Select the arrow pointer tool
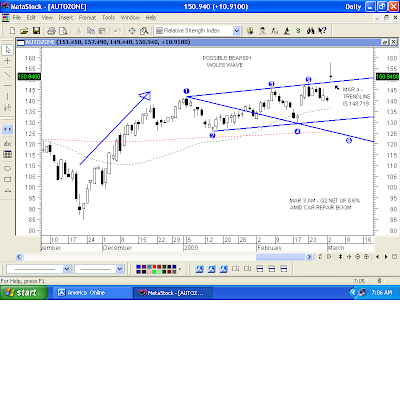Screen dimensions: 400x400 pyautogui.click(x=8, y=50)
